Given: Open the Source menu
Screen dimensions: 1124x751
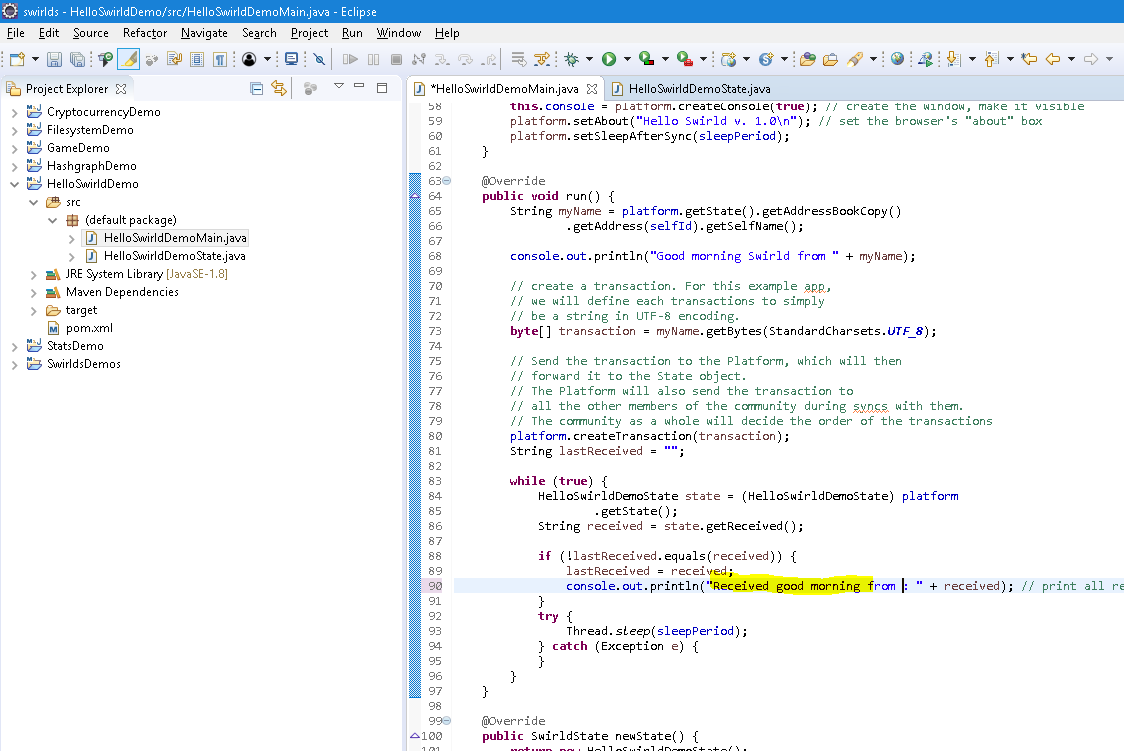Looking at the screenshot, I should tap(90, 33).
